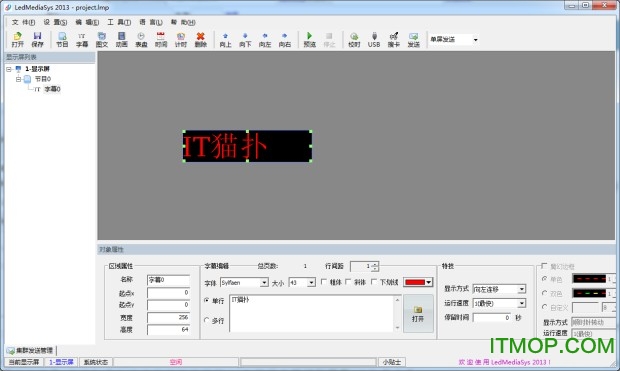Open the 文件(F) menu

click(23, 22)
